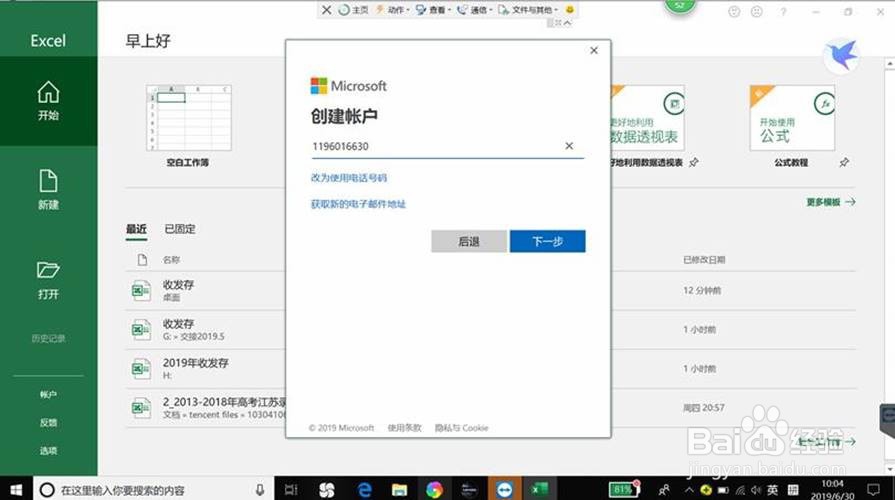Collapse the remote toolbar with chevron
Image resolution: width=895 pixels, height=500 pixels.
(567, 23)
